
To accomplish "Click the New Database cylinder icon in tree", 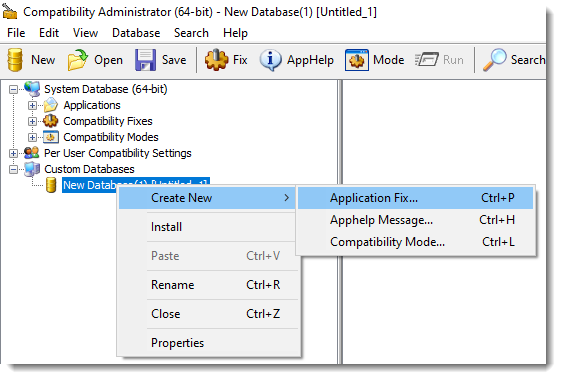I will coord(51,185).
